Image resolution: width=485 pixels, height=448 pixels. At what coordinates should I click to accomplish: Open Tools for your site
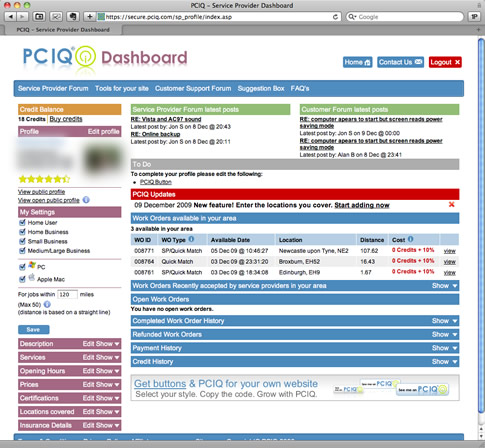pyautogui.click(x=122, y=88)
